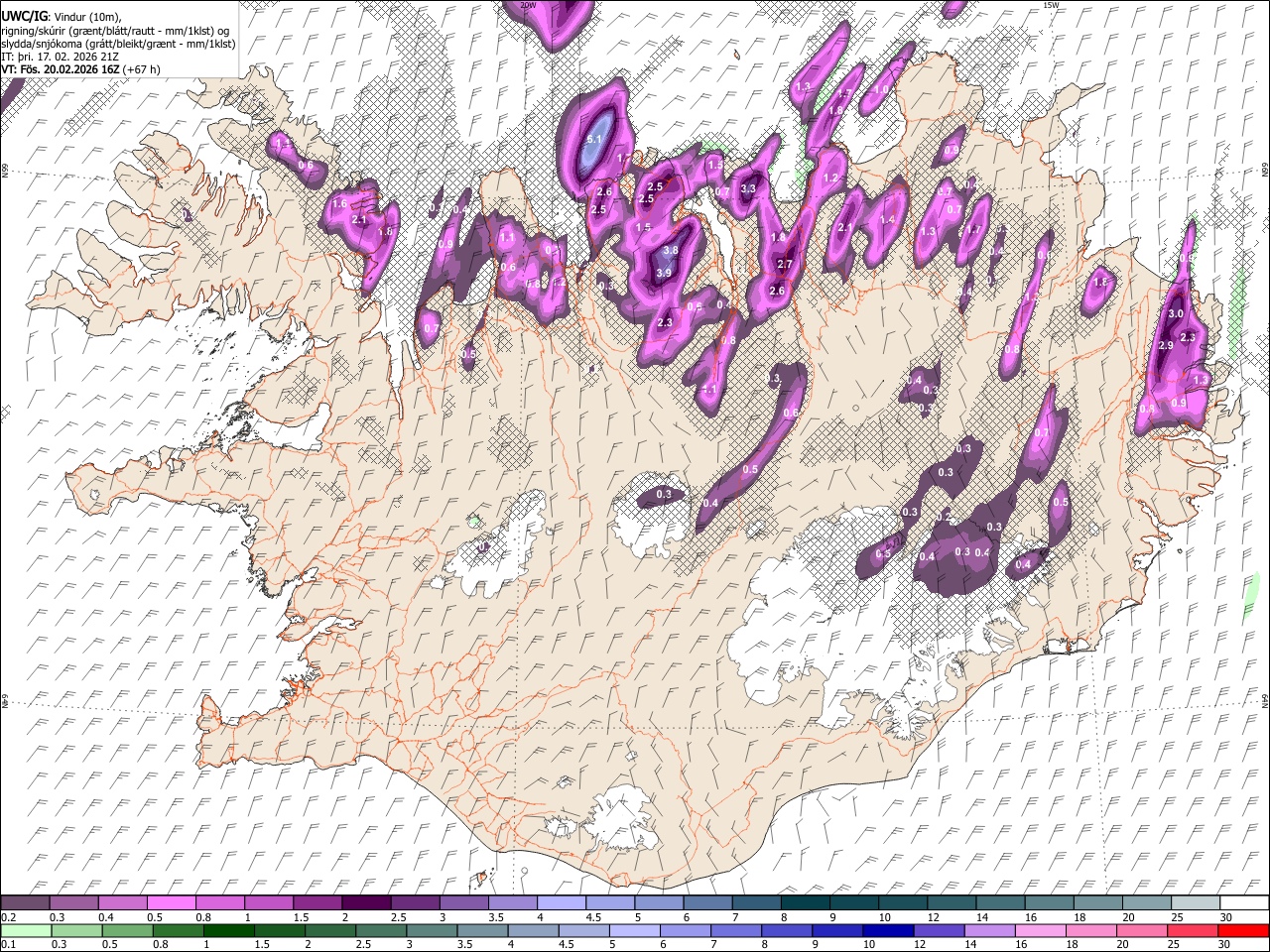Click the rigning/skúrir legend description line
The image size is (1270, 952).
click(x=115, y=31)
